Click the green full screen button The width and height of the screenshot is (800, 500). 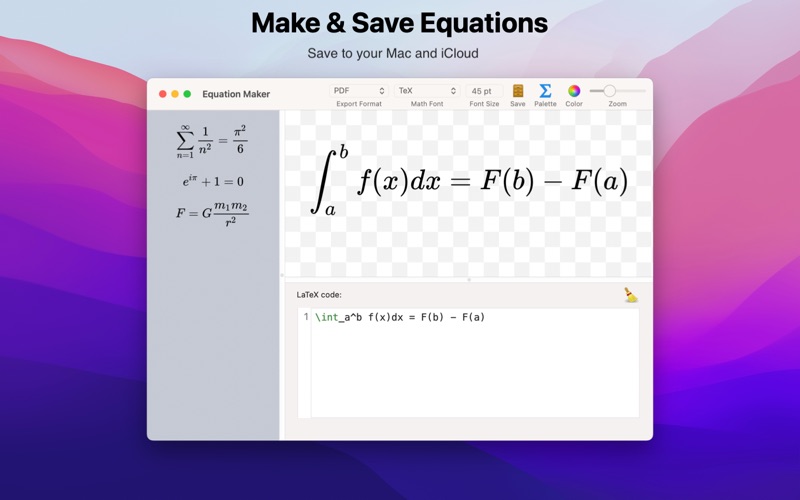(x=187, y=94)
